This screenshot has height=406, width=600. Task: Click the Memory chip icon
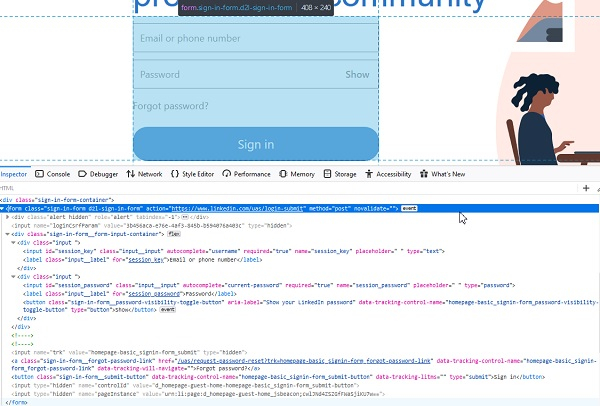coord(283,174)
